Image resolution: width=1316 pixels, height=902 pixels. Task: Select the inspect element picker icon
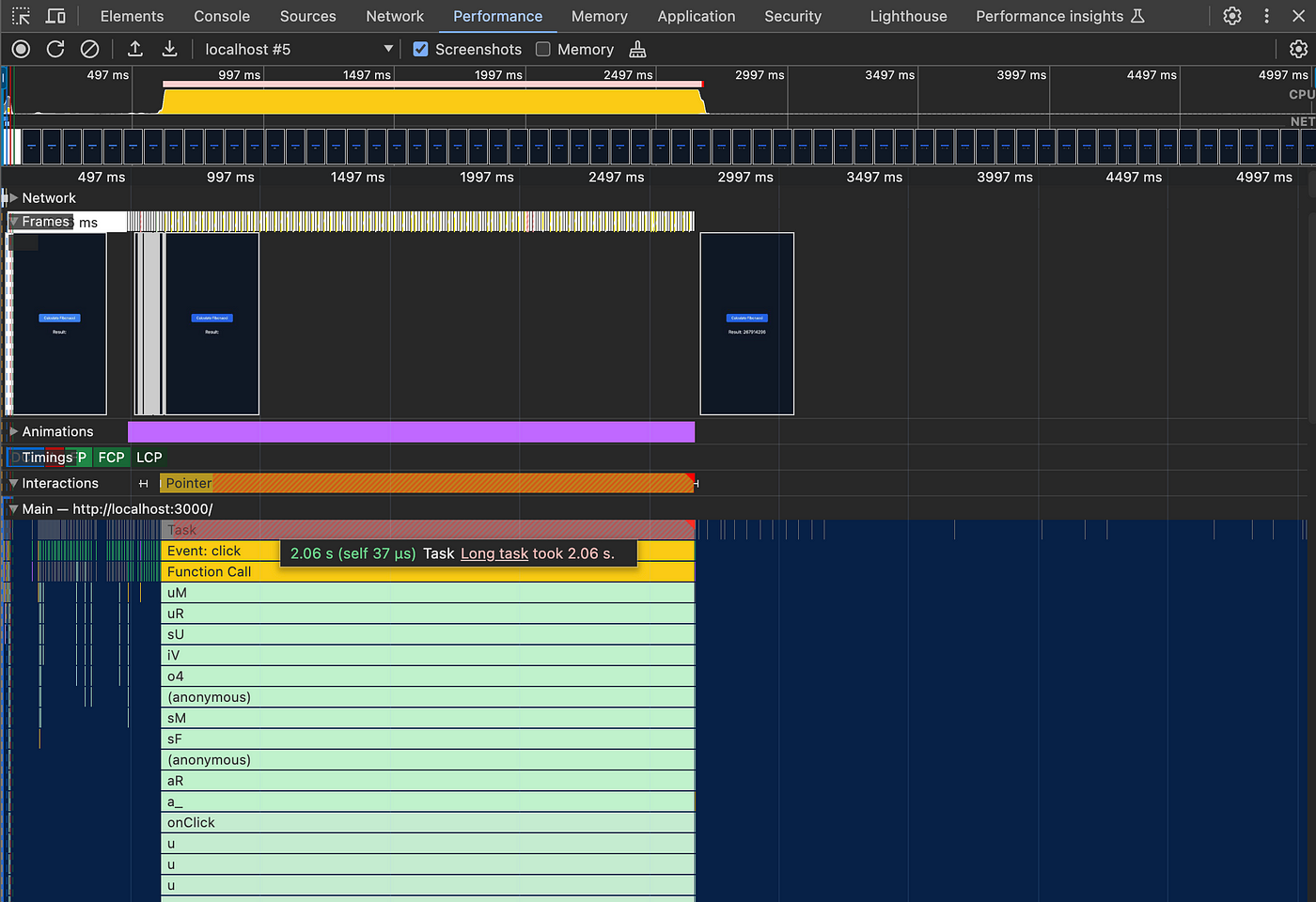pyautogui.click(x=21, y=16)
